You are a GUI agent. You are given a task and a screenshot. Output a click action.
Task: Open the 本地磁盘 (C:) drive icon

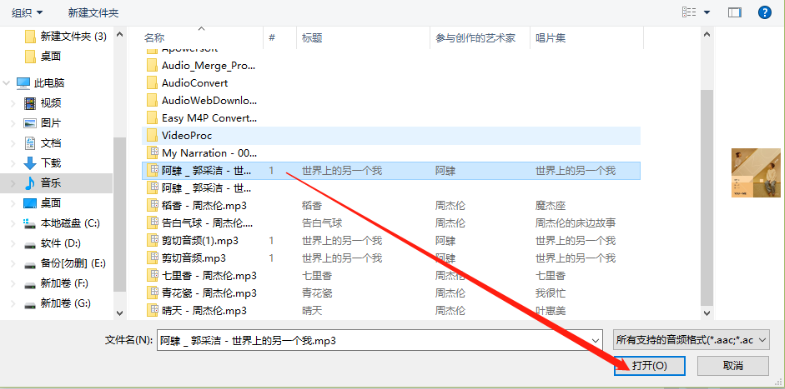tap(30, 223)
